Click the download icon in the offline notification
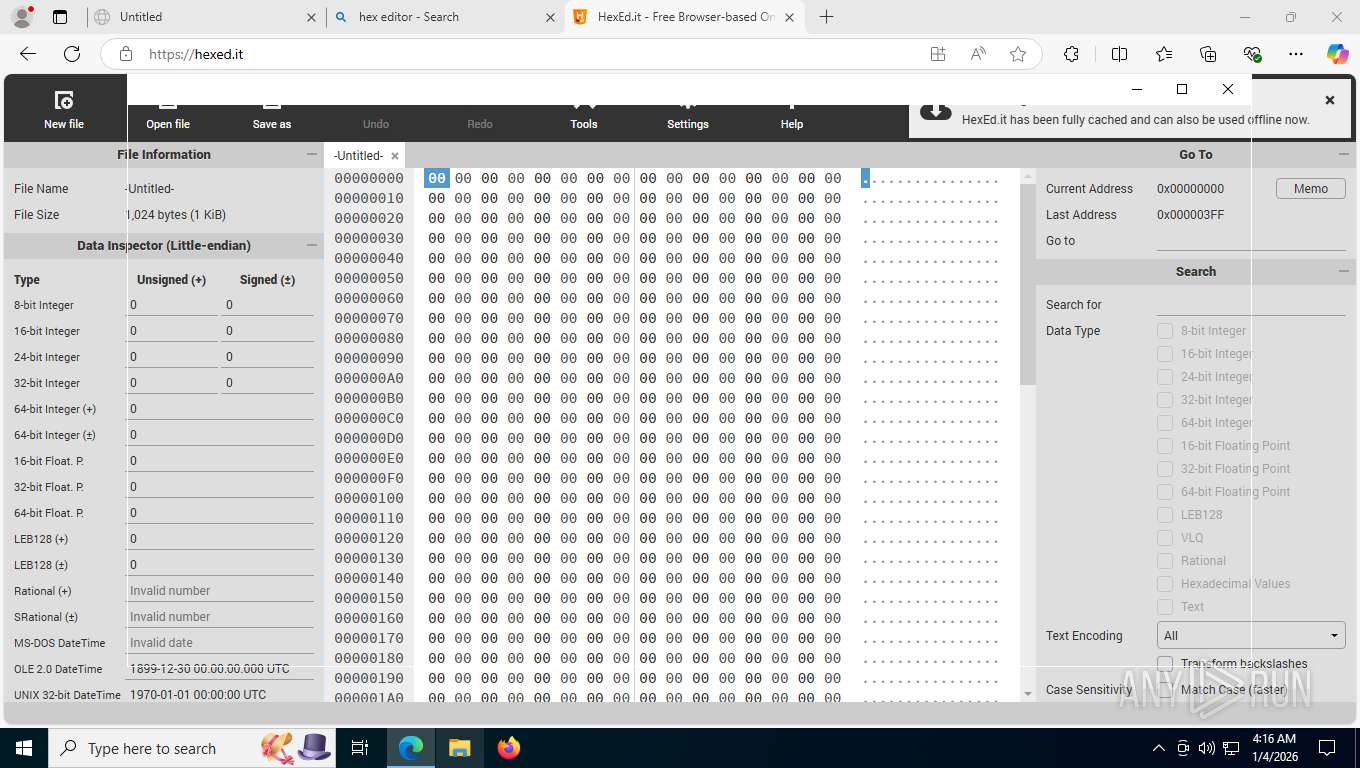 [935, 111]
